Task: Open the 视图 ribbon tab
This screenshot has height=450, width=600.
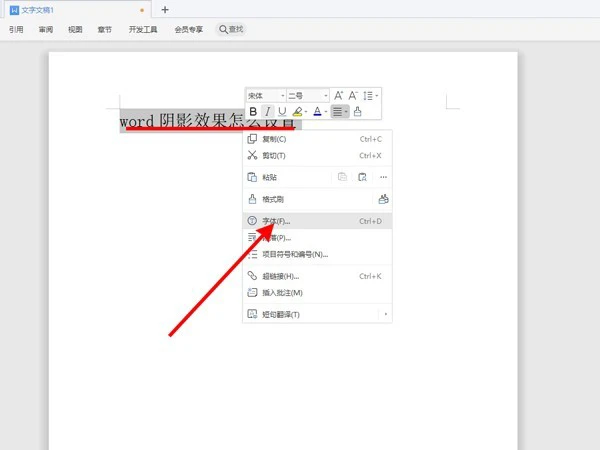Action: [x=75, y=29]
